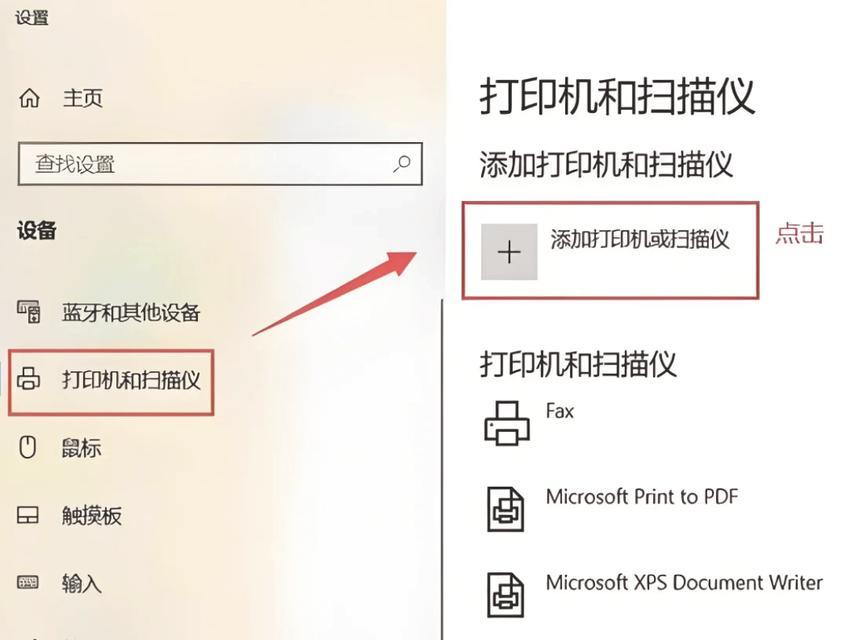851x640 pixels.
Task: Open the 鼠标 settings page
Action: (x=81, y=448)
